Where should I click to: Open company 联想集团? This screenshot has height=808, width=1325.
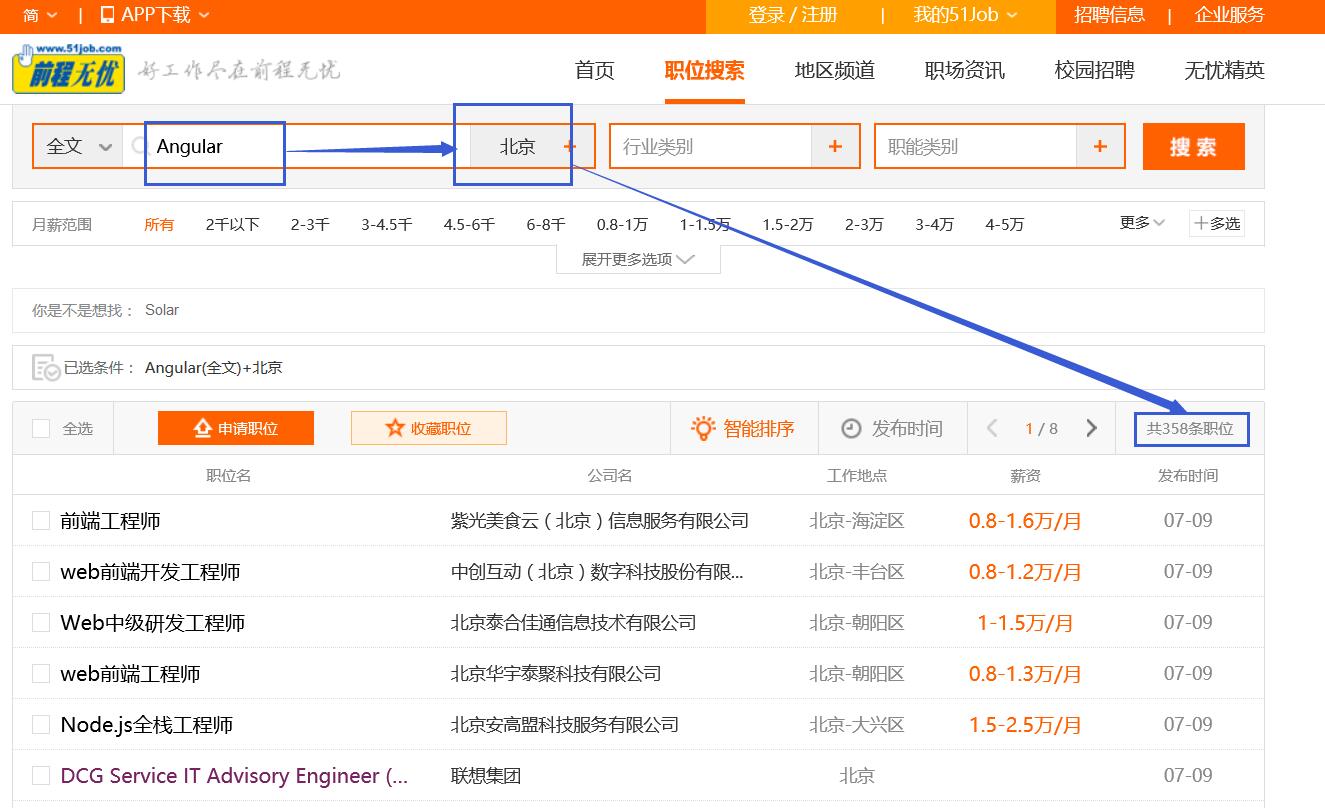coord(486,776)
